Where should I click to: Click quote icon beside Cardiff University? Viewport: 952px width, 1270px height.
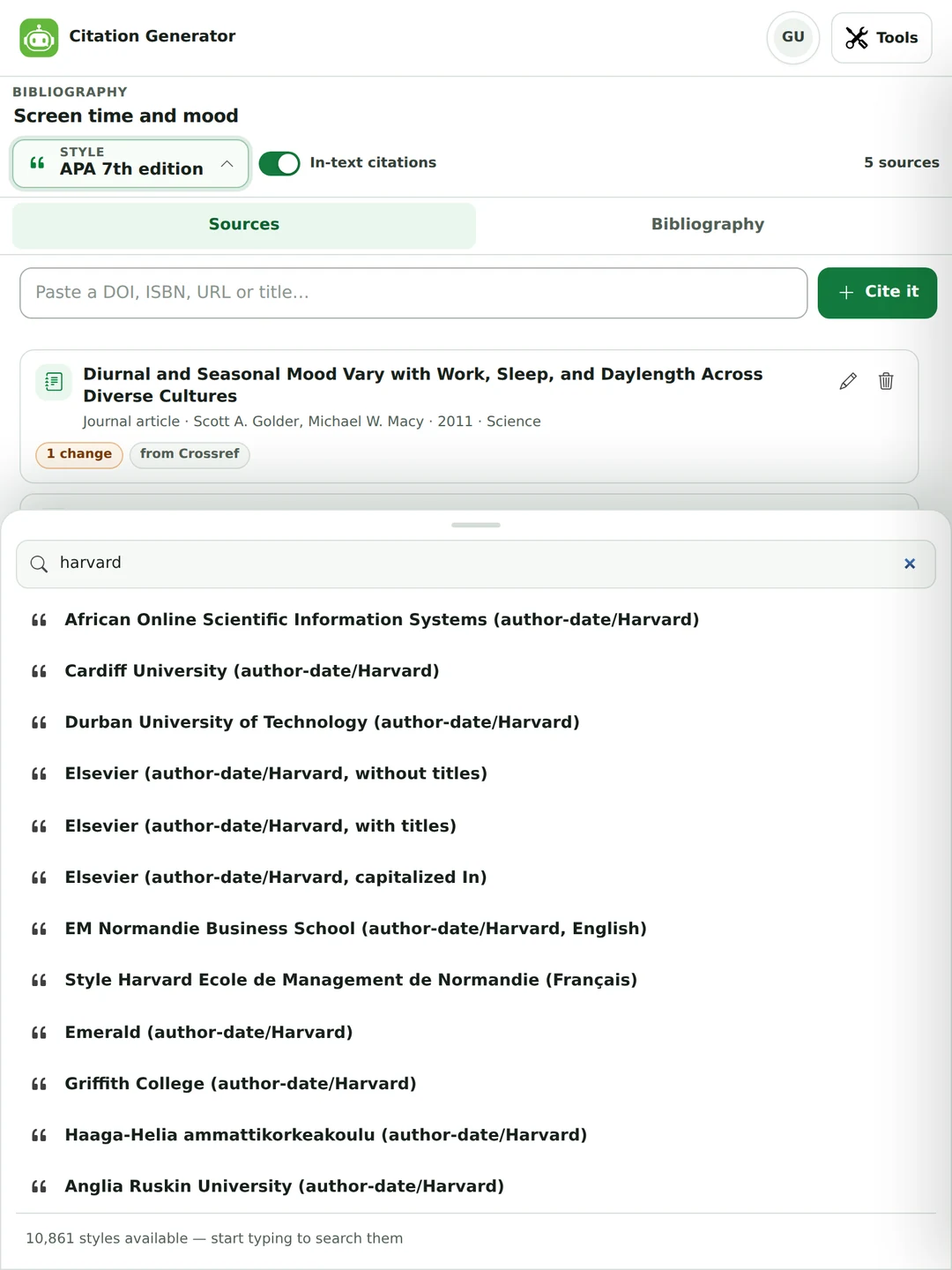pyautogui.click(x=39, y=671)
